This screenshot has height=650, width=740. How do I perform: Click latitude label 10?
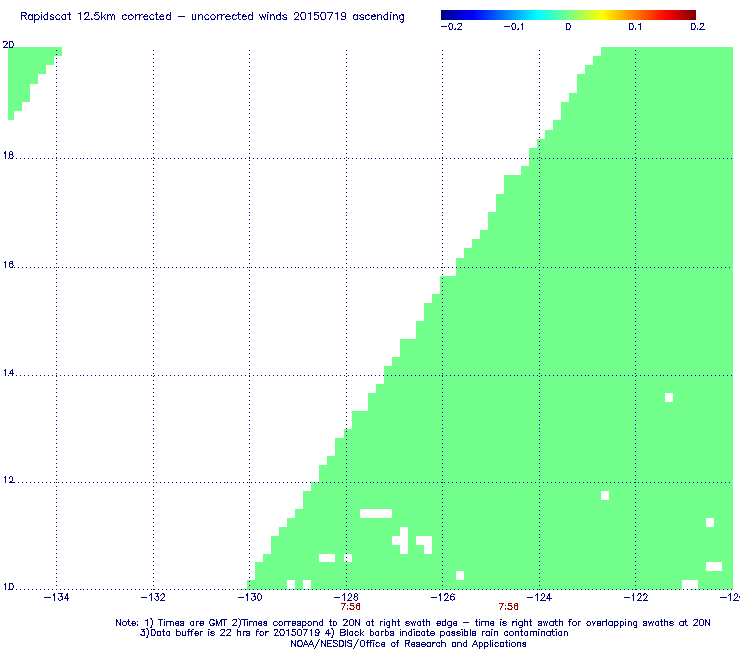[x=8, y=587]
